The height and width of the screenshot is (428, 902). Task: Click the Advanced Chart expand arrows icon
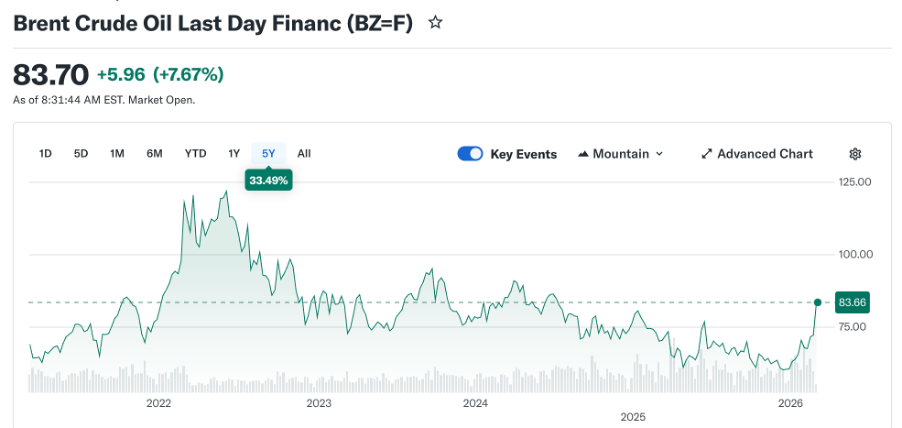(x=706, y=154)
